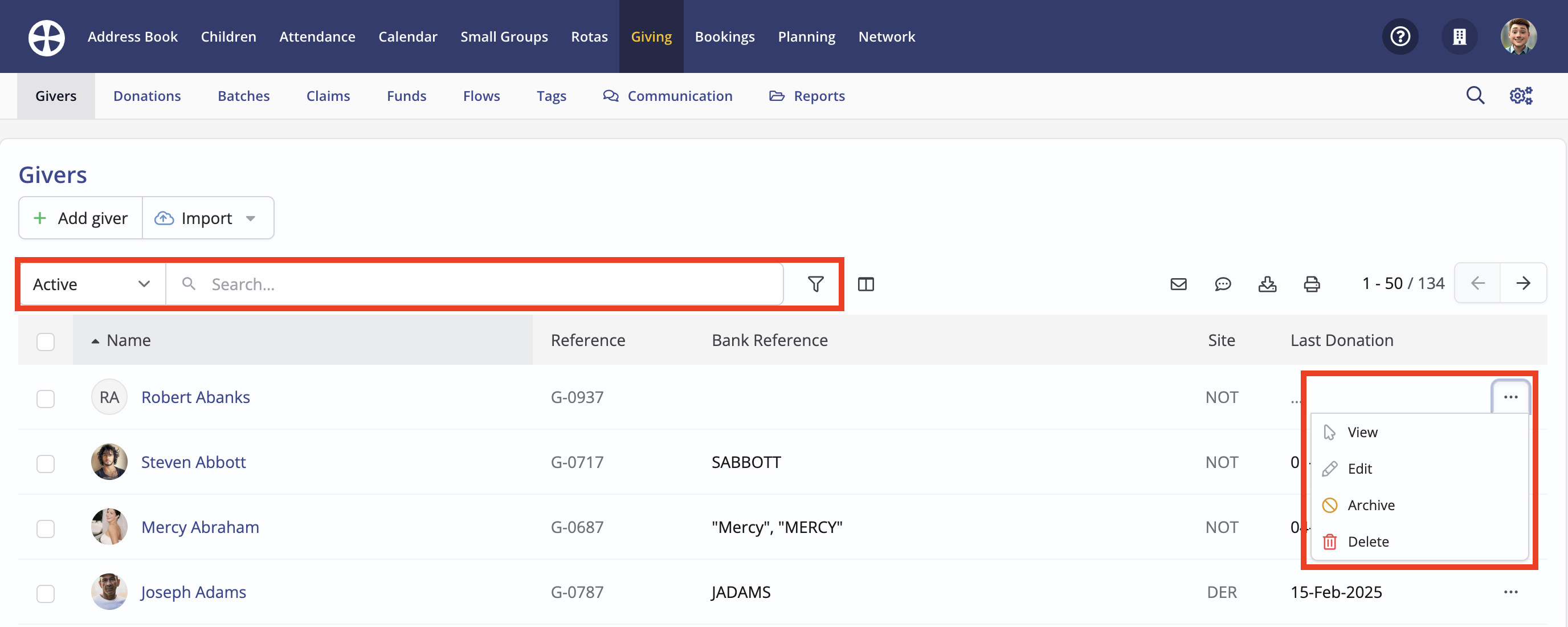Open Steven Abbott's giver profile link
This screenshot has height=627, width=1568.
(193, 462)
